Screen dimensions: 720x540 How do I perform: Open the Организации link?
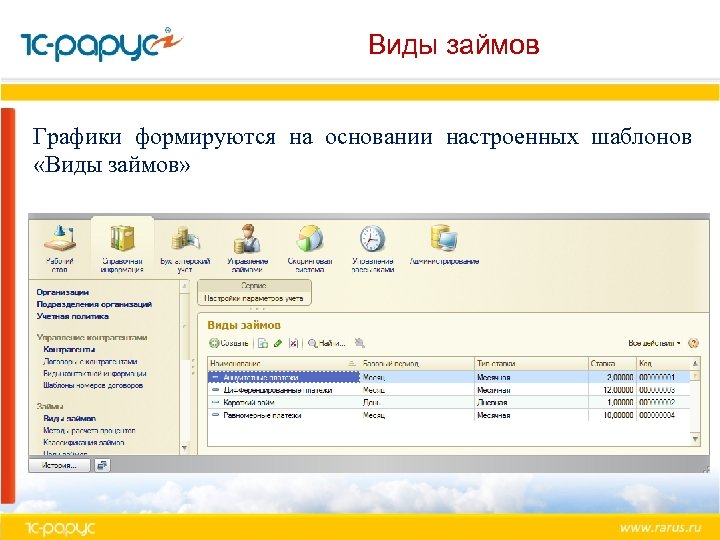pyautogui.click(x=62, y=292)
